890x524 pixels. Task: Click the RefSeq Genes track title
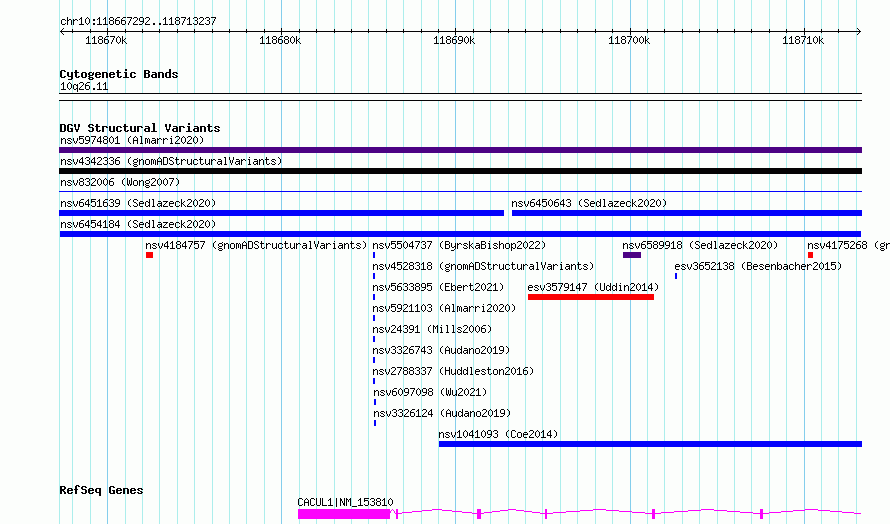(101, 490)
